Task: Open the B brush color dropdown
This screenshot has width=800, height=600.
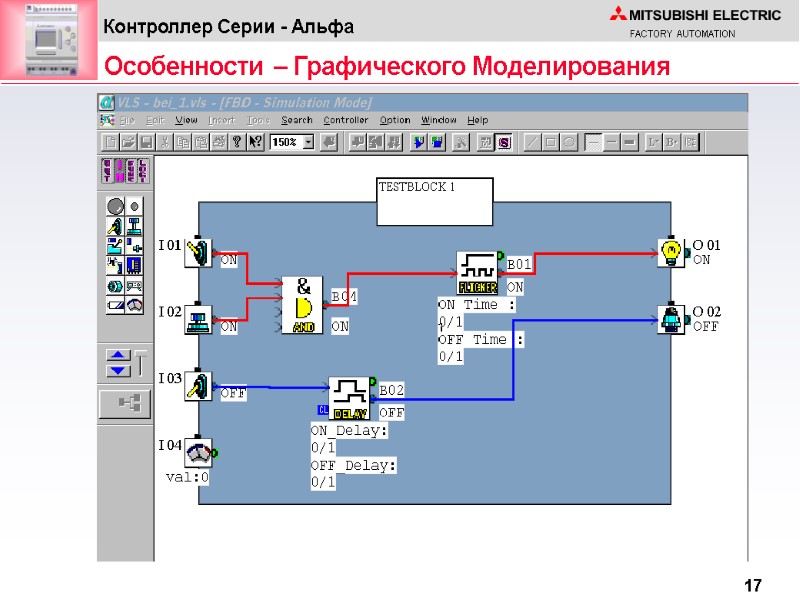Action: (672, 142)
